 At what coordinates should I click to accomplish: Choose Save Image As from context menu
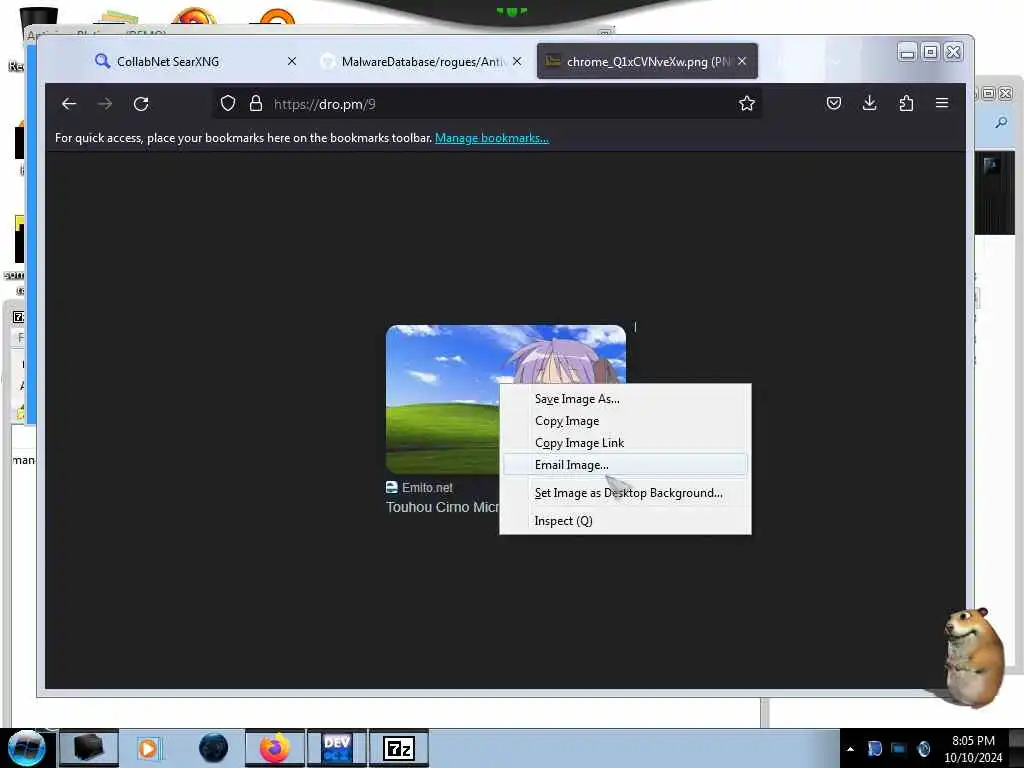click(625, 399)
